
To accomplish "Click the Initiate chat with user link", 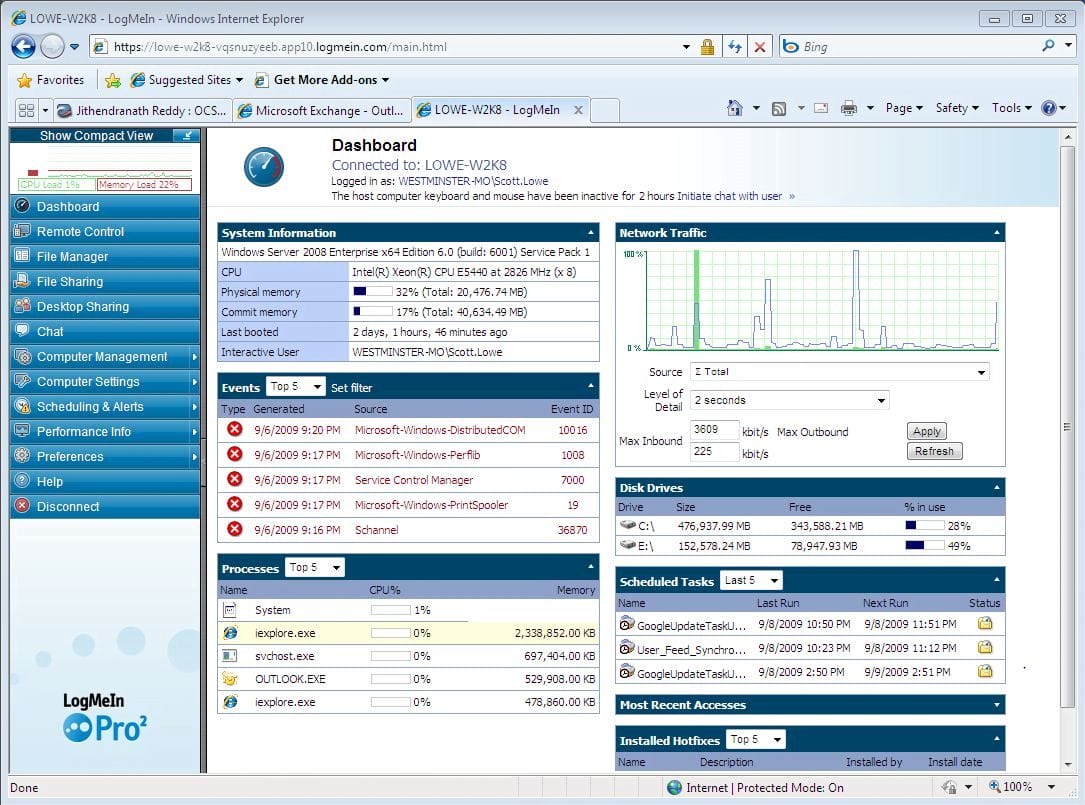I will coord(731,196).
